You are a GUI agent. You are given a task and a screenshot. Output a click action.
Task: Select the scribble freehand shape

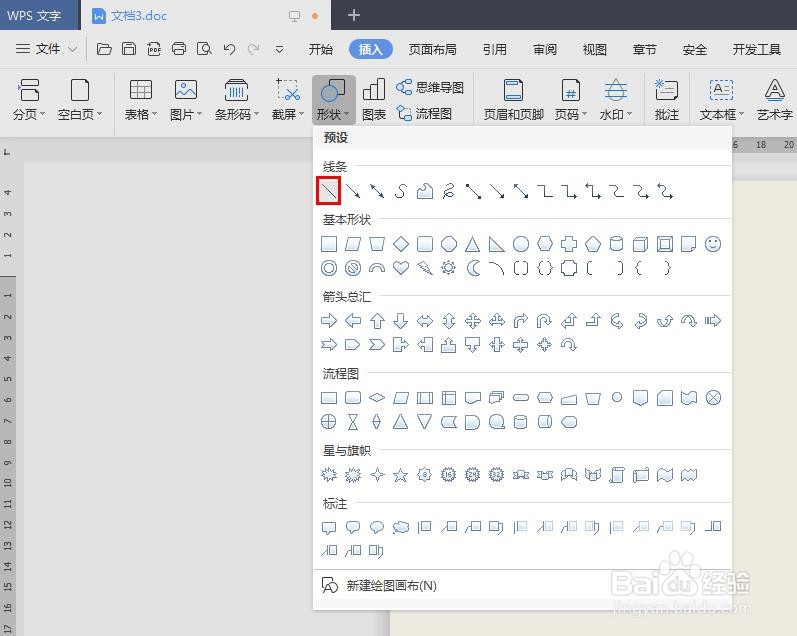[x=448, y=191]
